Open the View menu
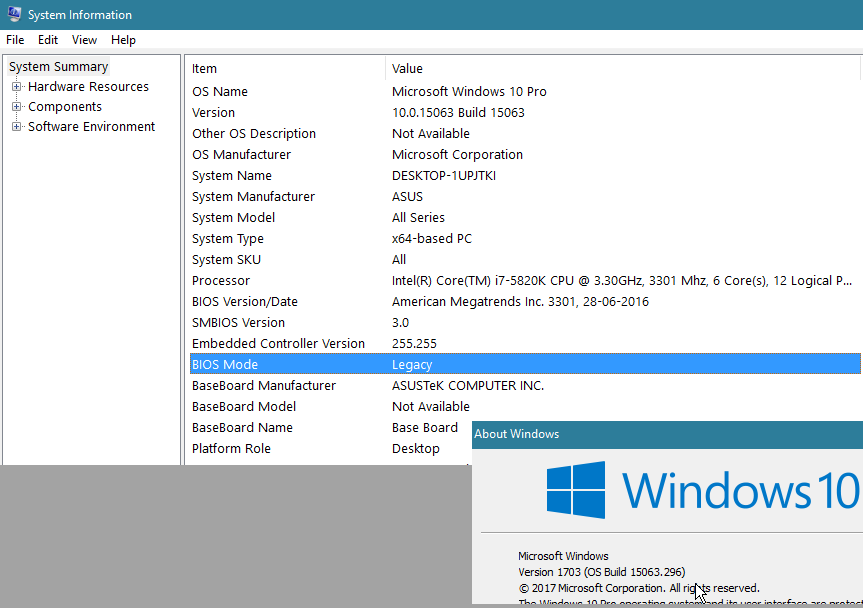This screenshot has height=608, width=863. click(x=84, y=40)
